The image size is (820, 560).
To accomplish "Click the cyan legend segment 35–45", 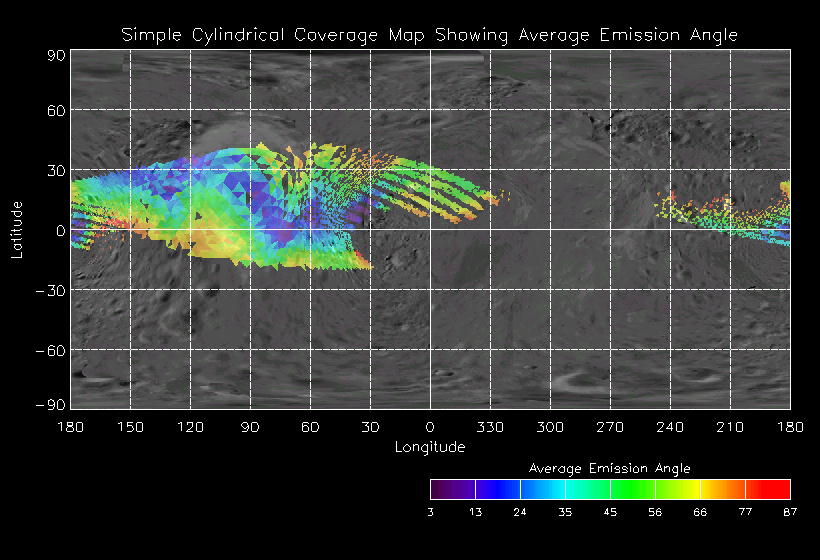I will point(588,489).
